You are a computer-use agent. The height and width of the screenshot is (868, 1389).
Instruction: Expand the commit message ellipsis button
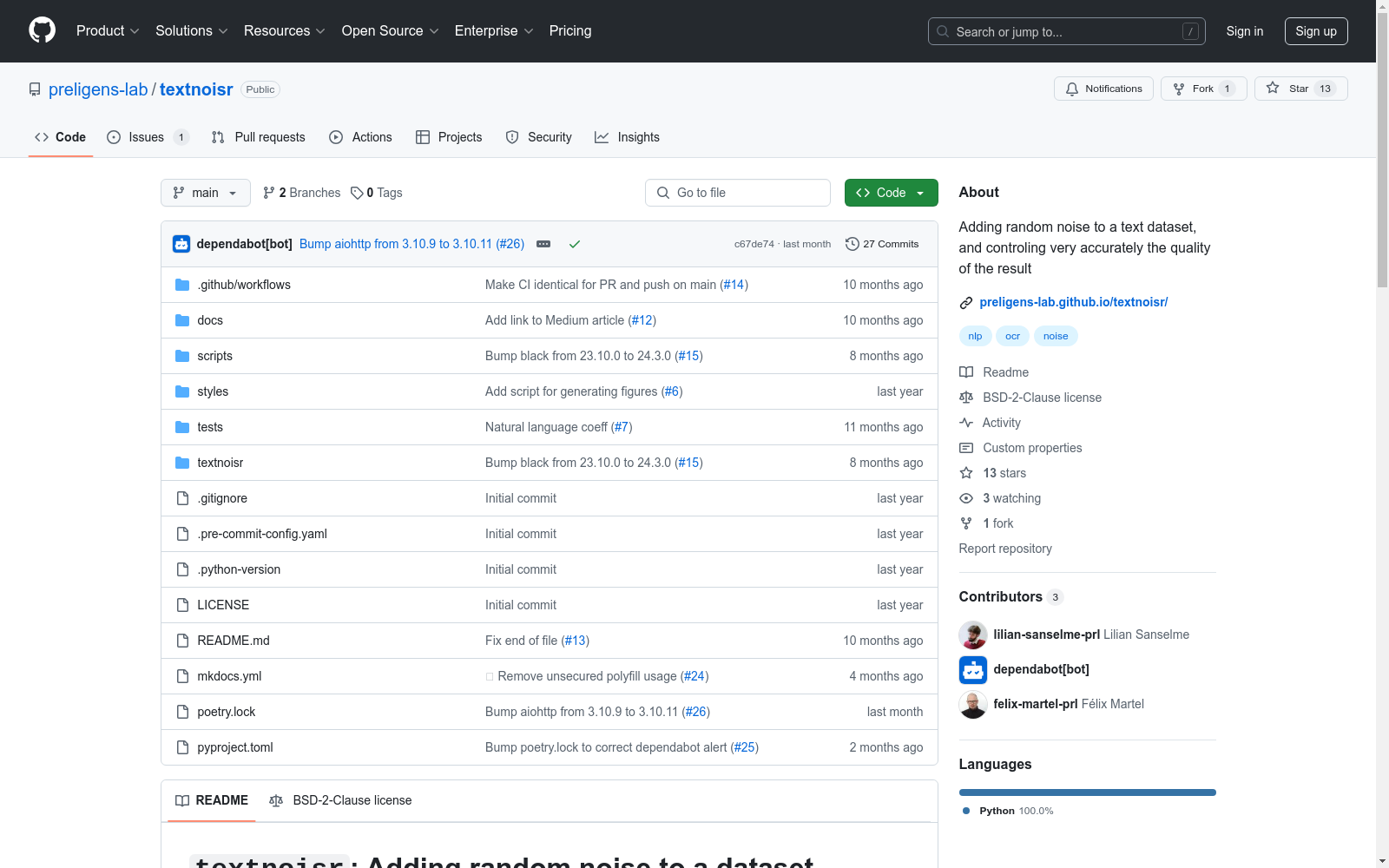543,244
